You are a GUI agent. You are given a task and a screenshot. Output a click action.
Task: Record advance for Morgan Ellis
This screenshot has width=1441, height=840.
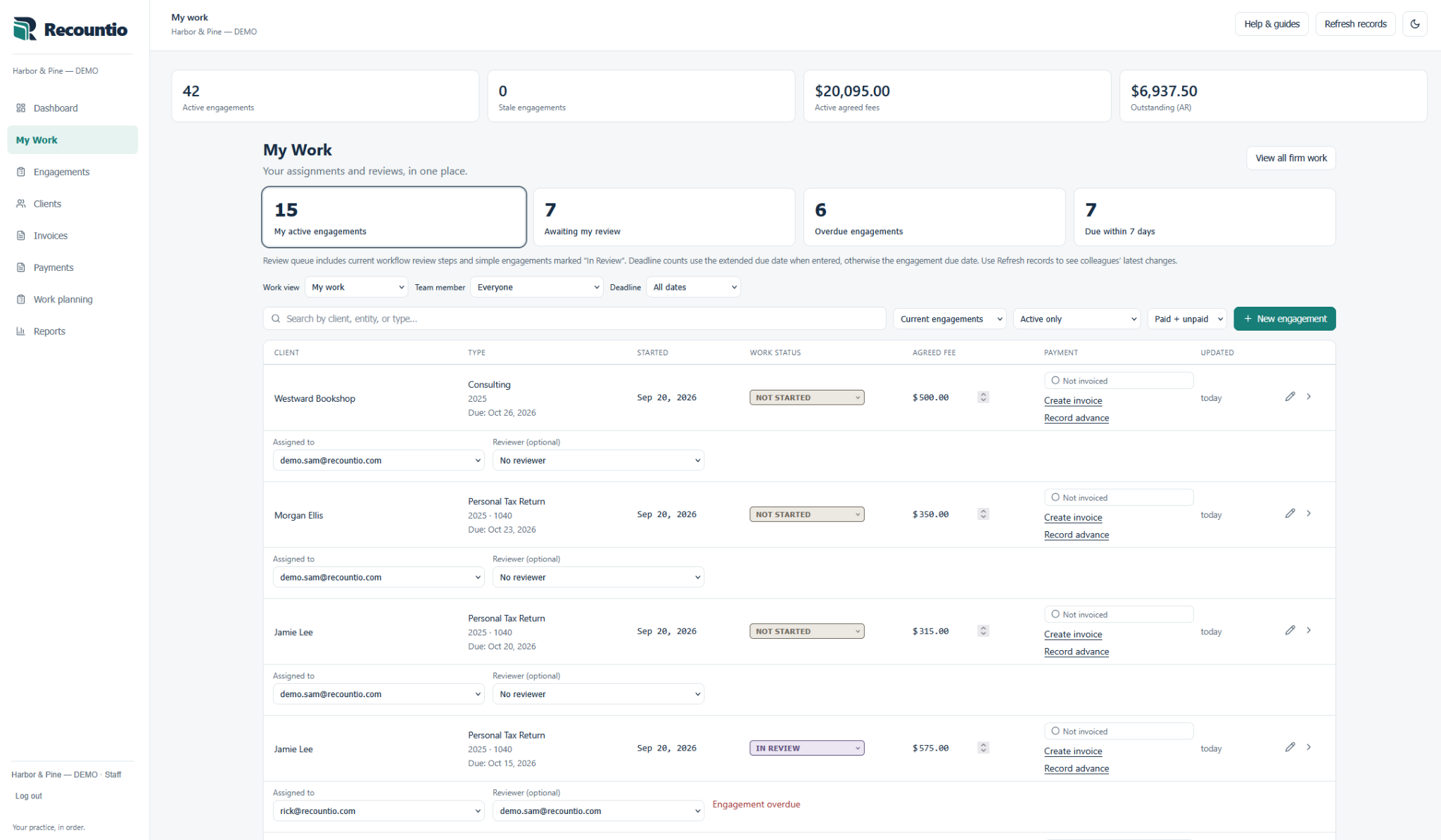(1077, 535)
